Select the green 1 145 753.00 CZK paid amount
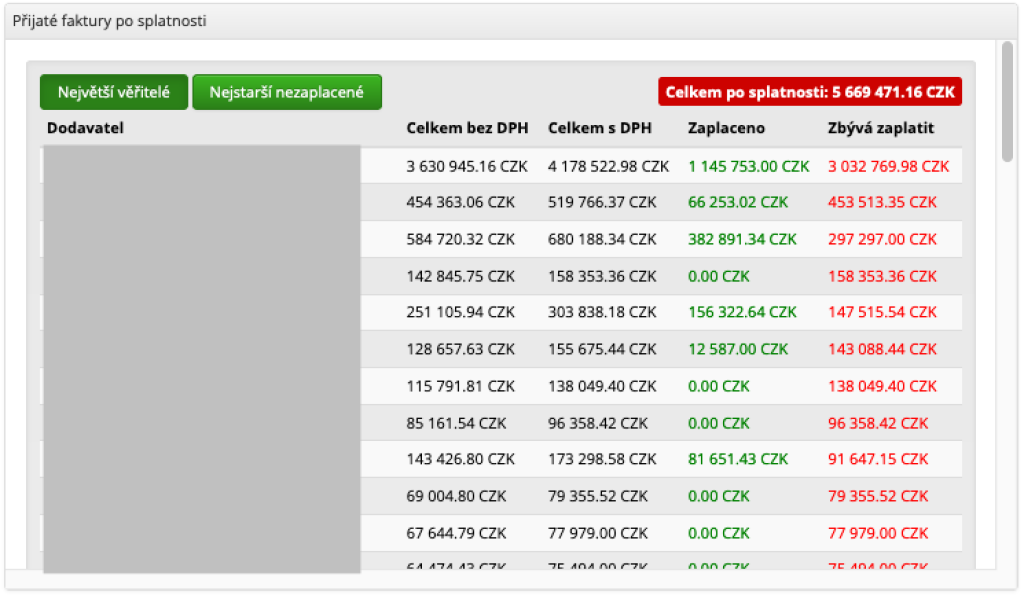Image resolution: width=1024 pixels, height=599 pixels. [x=748, y=166]
